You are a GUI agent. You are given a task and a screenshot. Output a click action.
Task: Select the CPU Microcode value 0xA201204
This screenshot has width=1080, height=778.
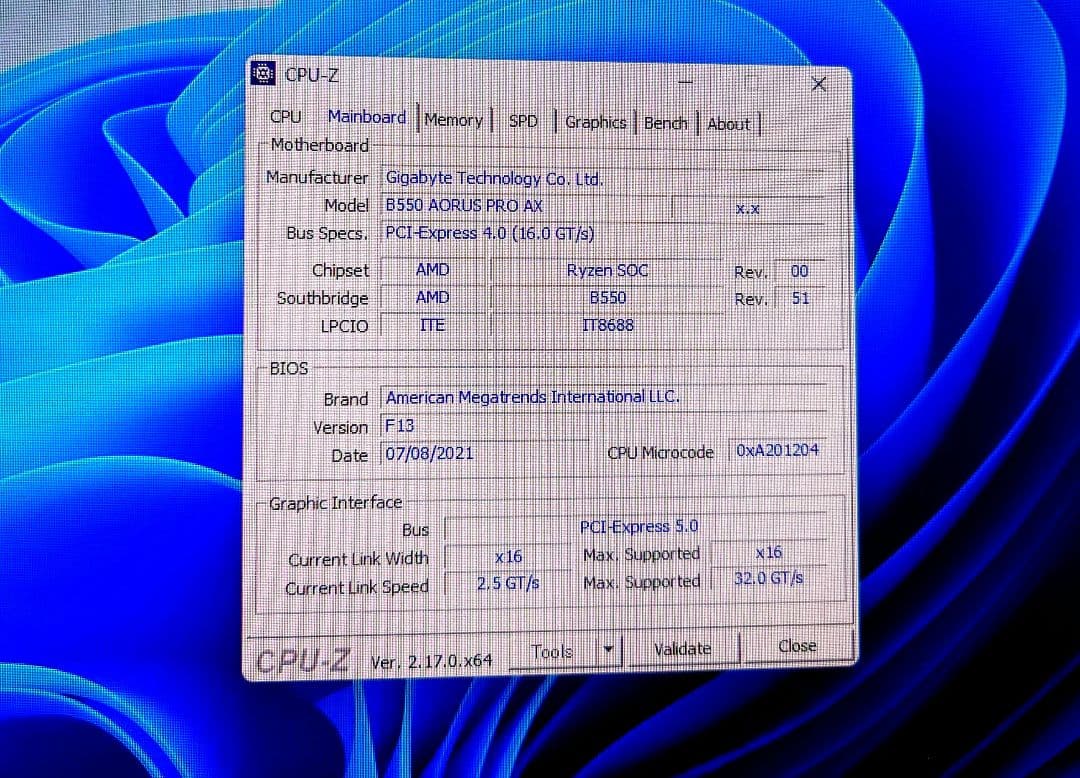(x=777, y=450)
